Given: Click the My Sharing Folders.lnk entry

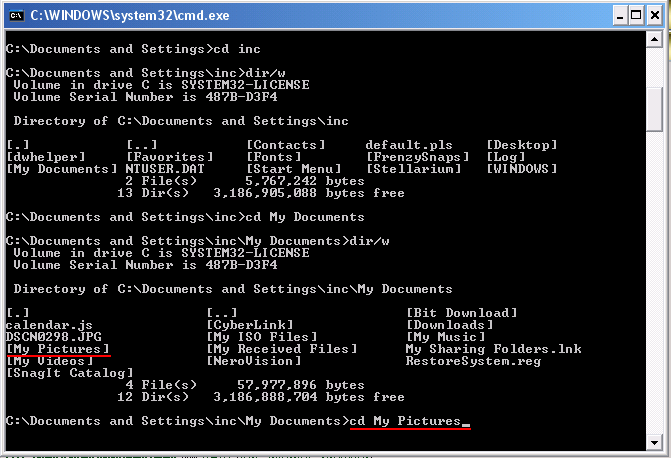Looking at the screenshot, I should (x=493, y=349).
